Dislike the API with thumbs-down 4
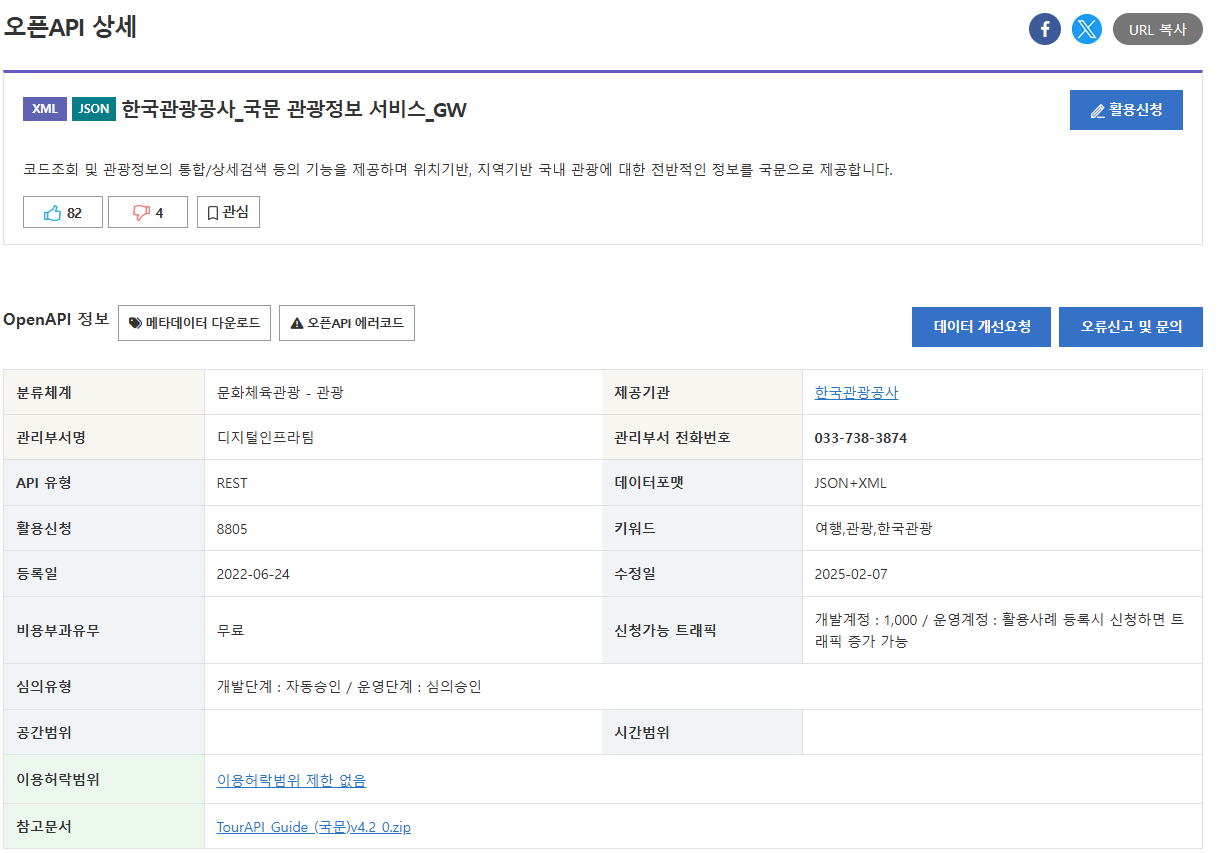1220x853 pixels. (148, 212)
